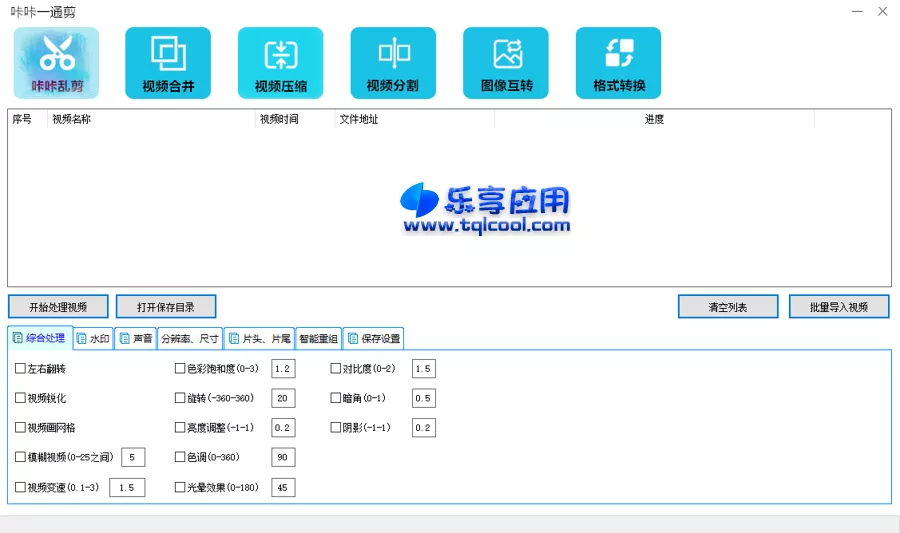Click the 批量导入视频 button

[839, 307]
